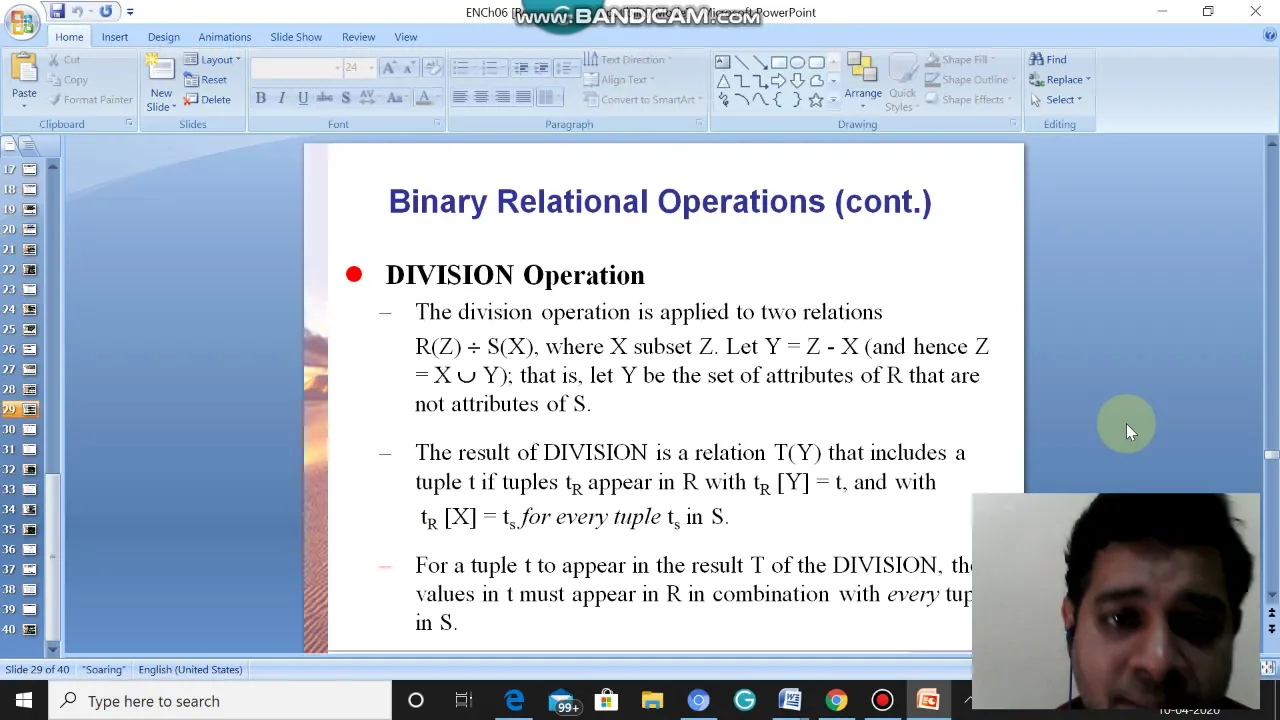Click the Text Box shape icon
The width and height of the screenshot is (1280, 720).
click(x=722, y=62)
